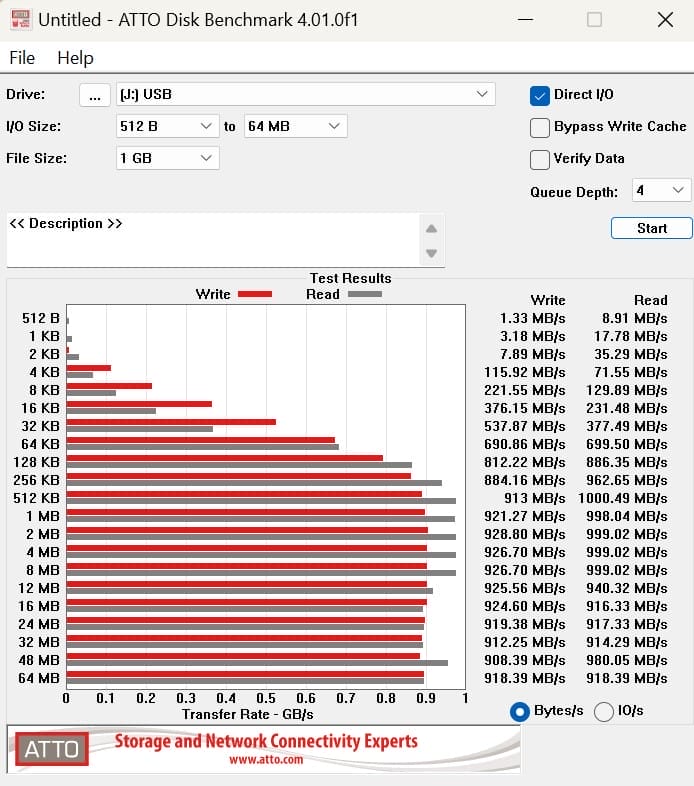Click the 4 KB row label
The height and width of the screenshot is (786, 694).
[44, 372]
